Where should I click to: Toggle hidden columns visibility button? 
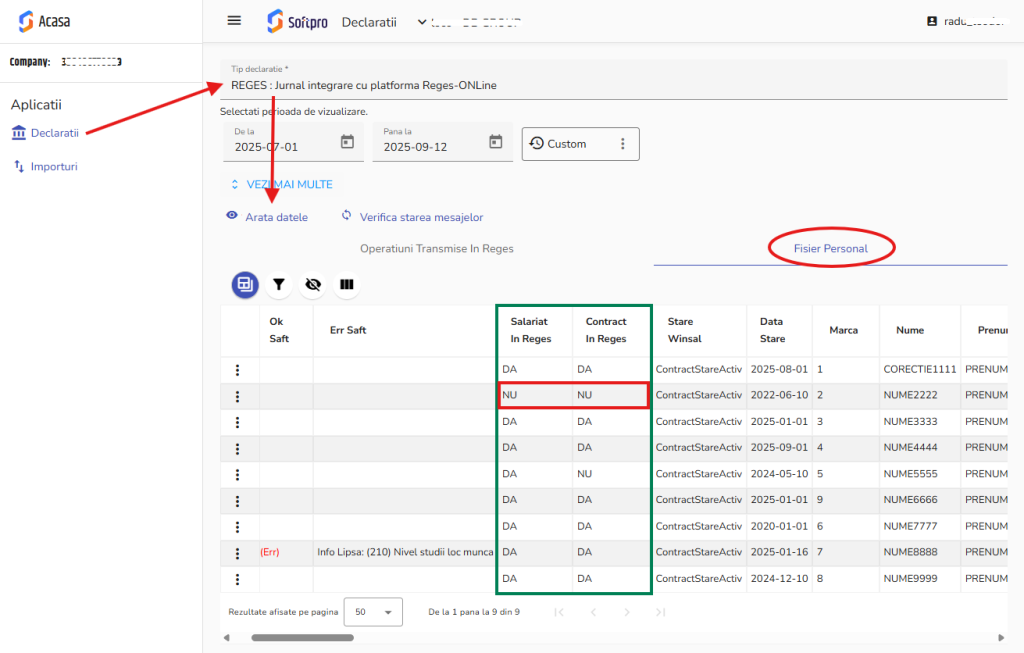pos(313,285)
